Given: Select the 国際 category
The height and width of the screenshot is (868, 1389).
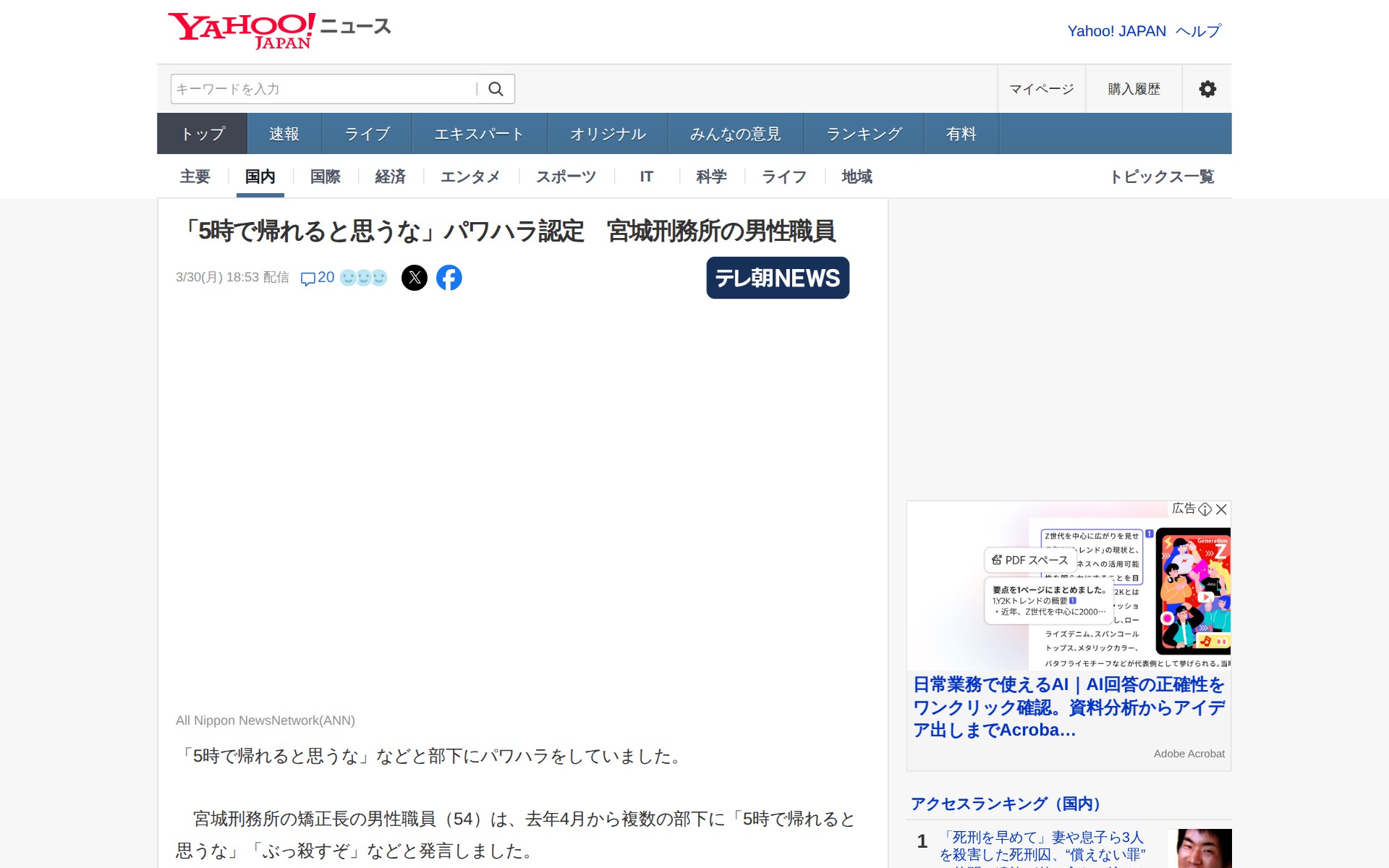Looking at the screenshot, I should (x=325, y=176).
